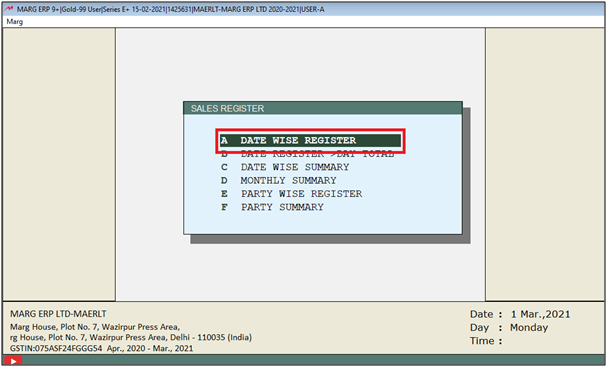
Task: Click the GSTIN financial year line
Action: (x=102, y=348)
